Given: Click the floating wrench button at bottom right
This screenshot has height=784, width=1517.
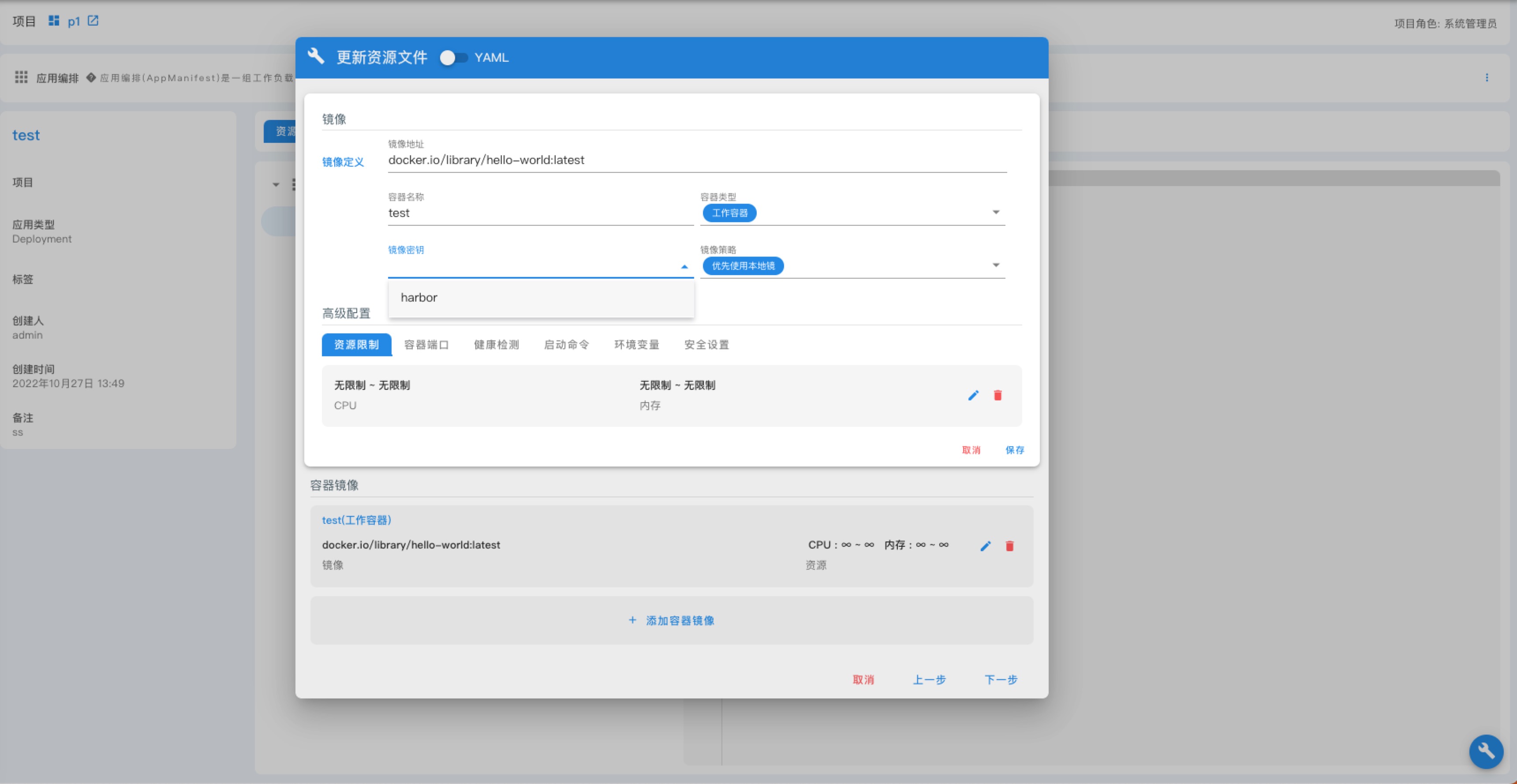Looking at the screenshot, I should point(1486,751).
